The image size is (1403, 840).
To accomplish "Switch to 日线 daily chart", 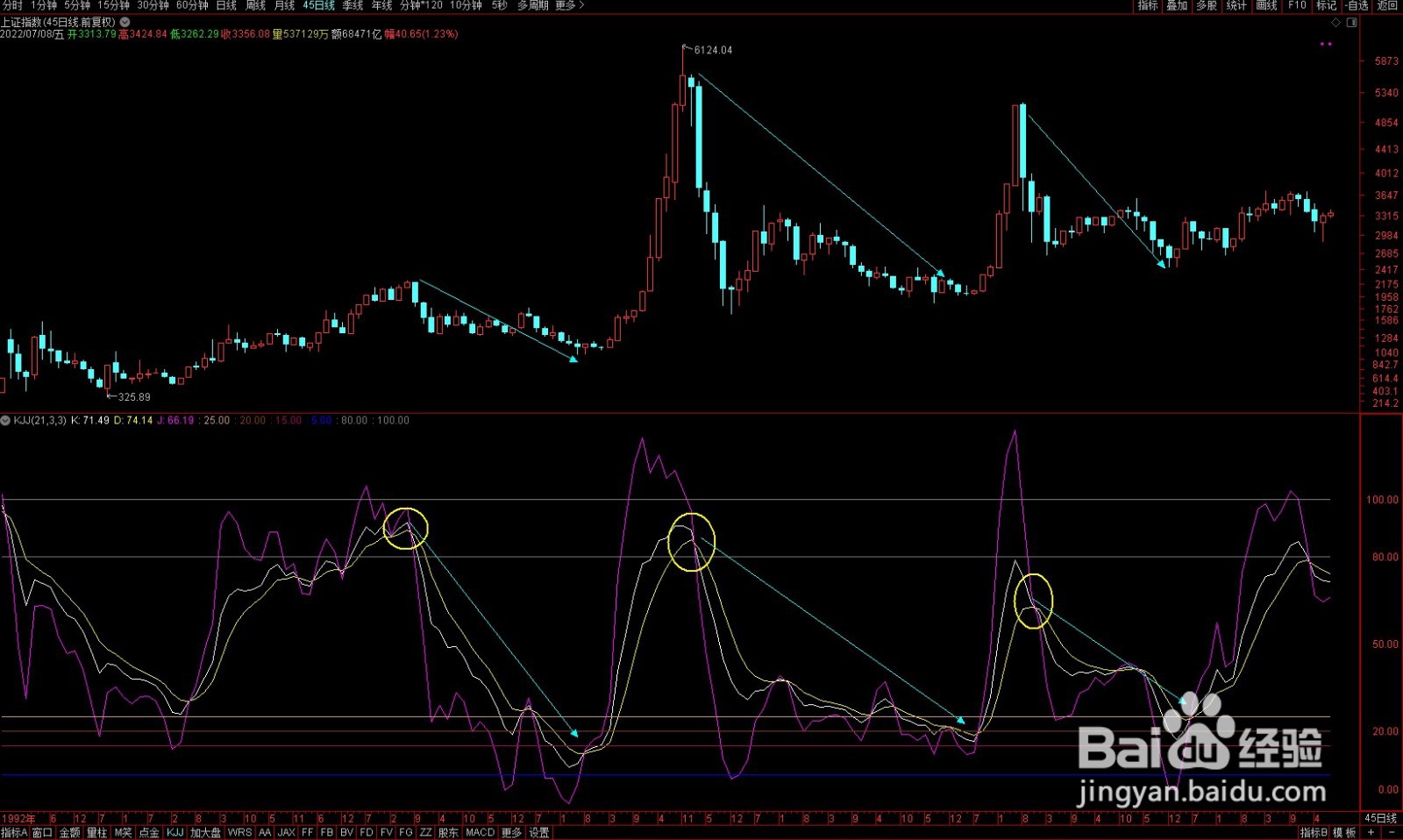I will click(226, 5).
